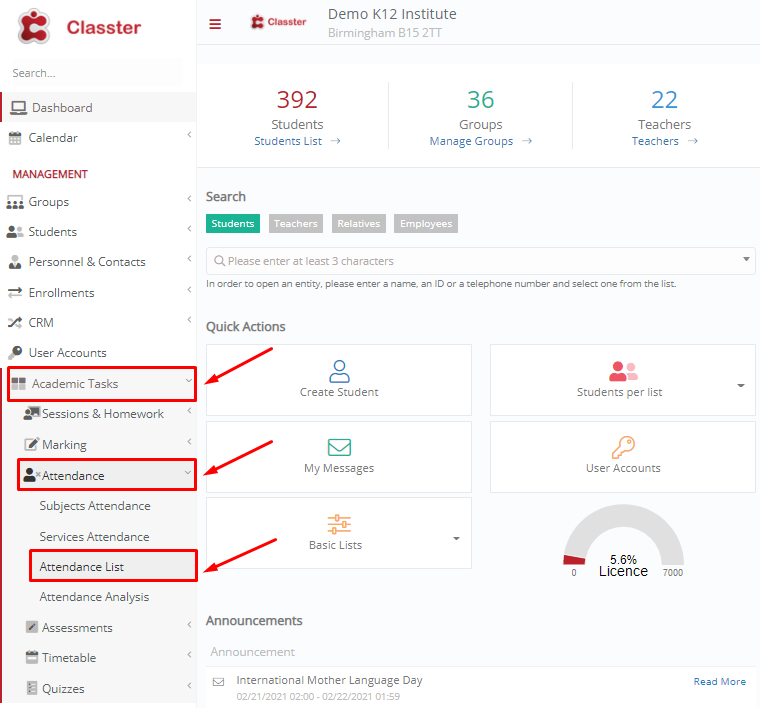Expand the Enrollments chevron
Image resolution: width=760 pixels, height=708 pixels.
189,290
